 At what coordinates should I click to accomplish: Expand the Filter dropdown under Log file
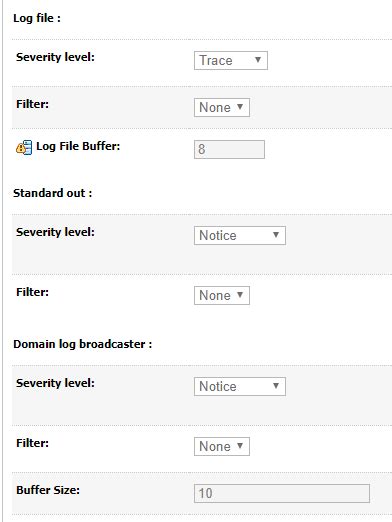[222, 107]
